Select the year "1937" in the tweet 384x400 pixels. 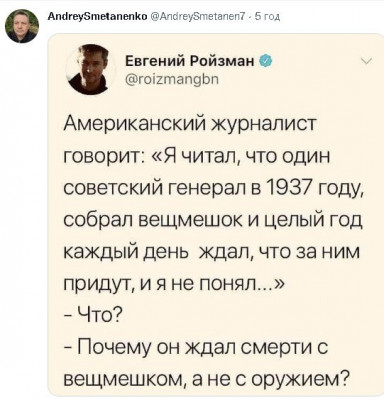point(293,189)
